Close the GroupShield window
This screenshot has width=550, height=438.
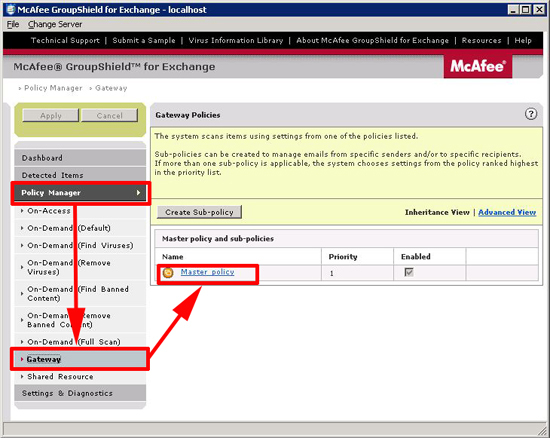(539, 9)
